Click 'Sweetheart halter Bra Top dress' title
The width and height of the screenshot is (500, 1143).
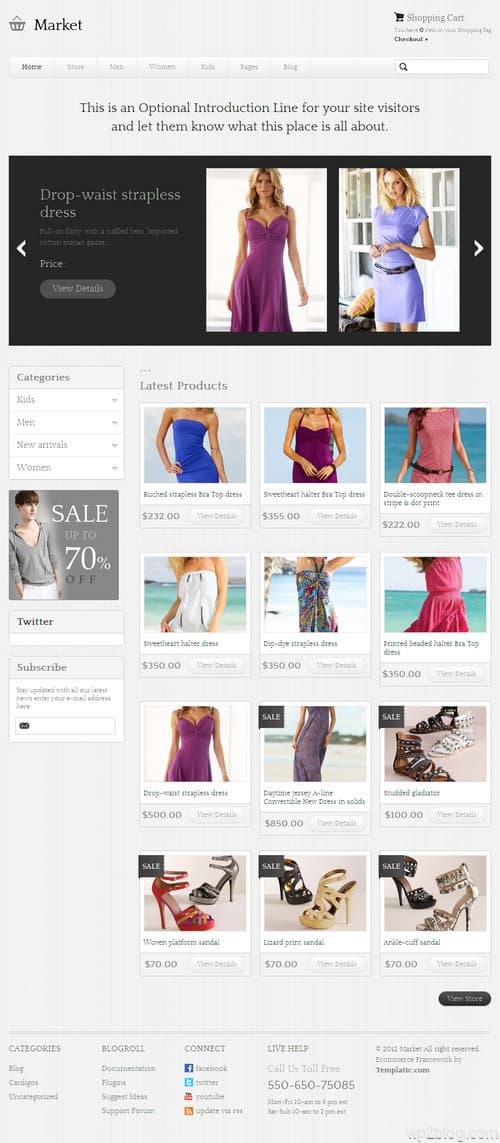coord(314,494)
